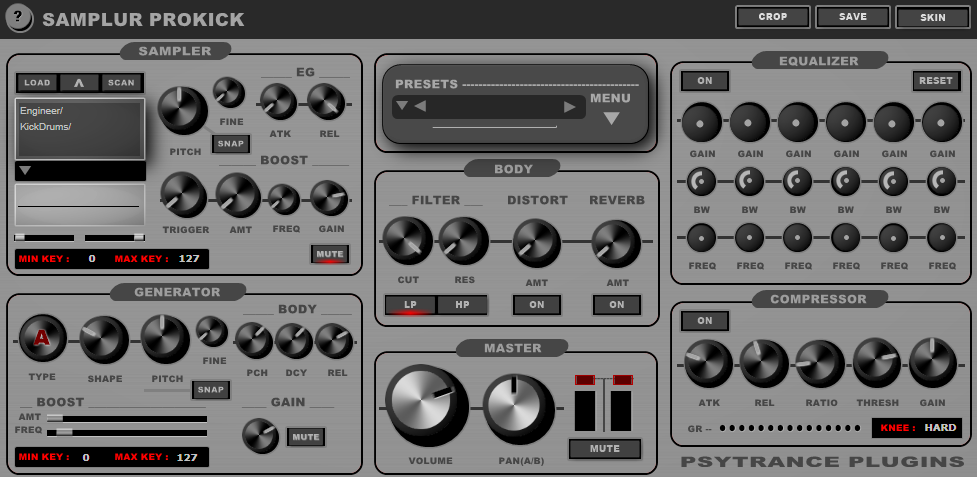
Task: Click the master VOLUME knob
Action: click(x=427, y=407)
